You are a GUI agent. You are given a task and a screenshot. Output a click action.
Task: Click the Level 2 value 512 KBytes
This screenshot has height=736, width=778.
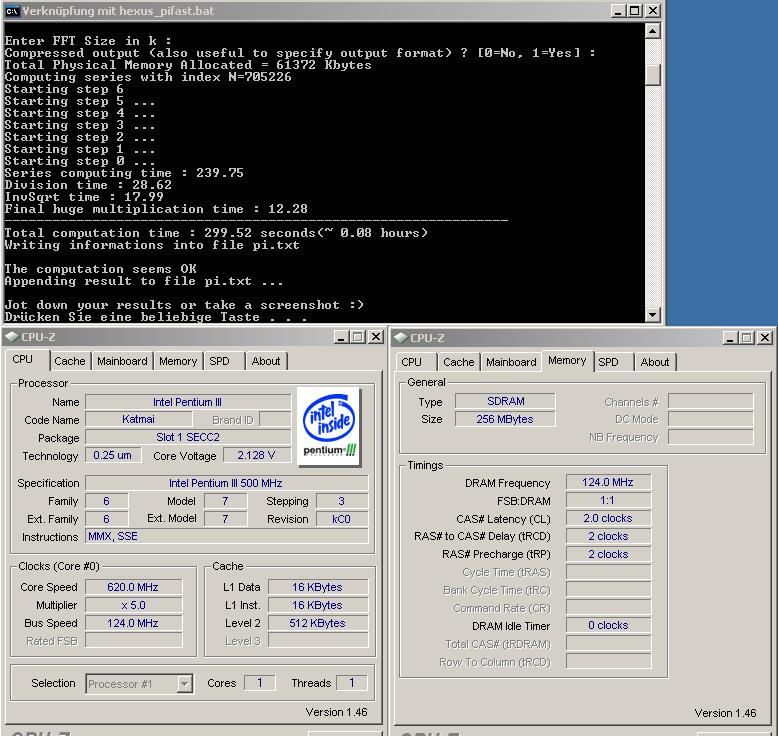pos(318,623)
